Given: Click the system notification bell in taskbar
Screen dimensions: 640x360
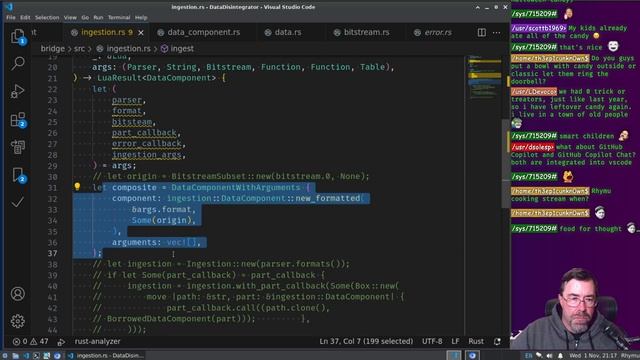Looking at the screenshot, I should point(560,356).
